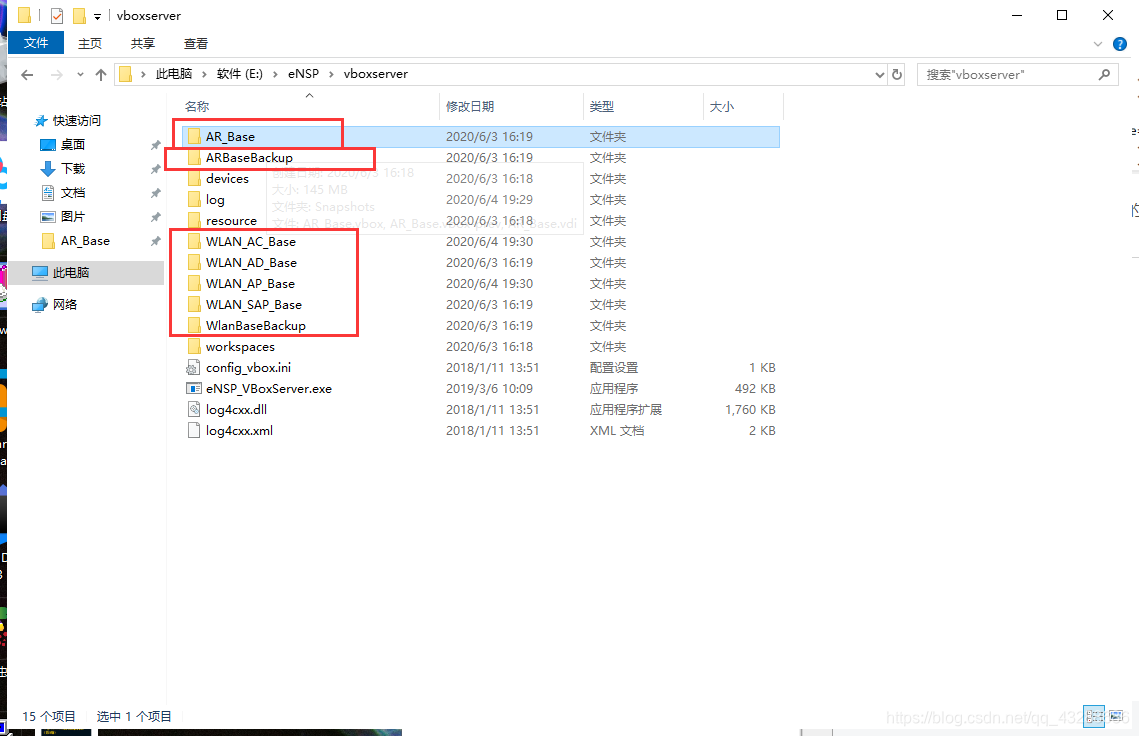Select the WLAN_AC_Base folder icon
Screen dimensions: 1139x736
point(194,242)
